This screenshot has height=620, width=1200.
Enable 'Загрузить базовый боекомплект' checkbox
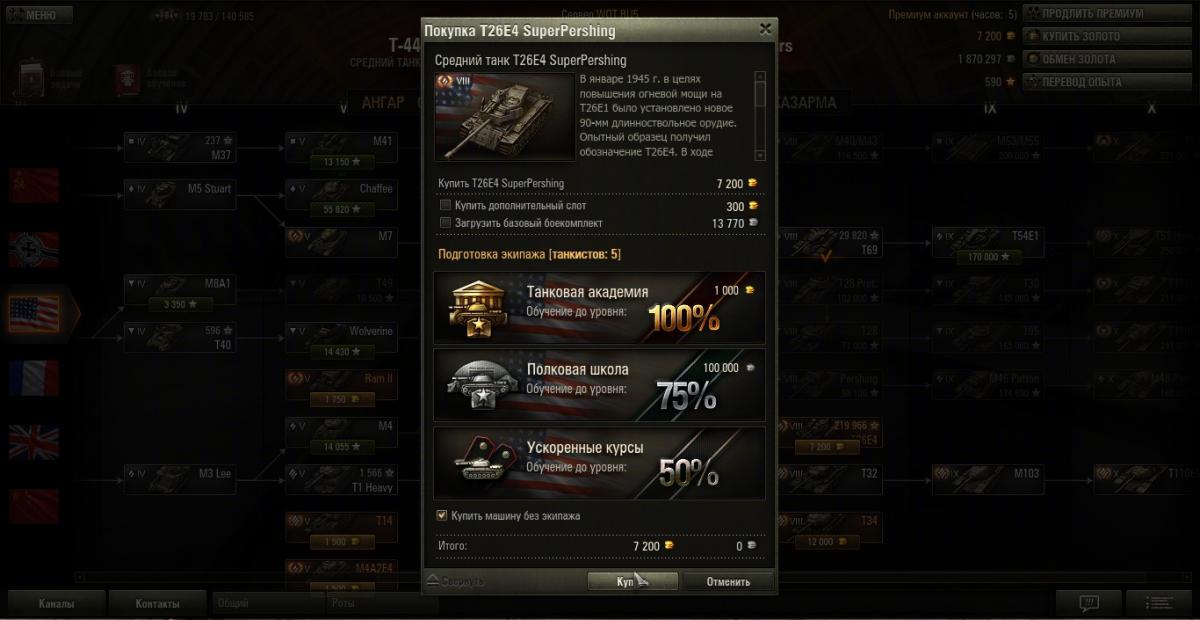(x=445, y=223)
